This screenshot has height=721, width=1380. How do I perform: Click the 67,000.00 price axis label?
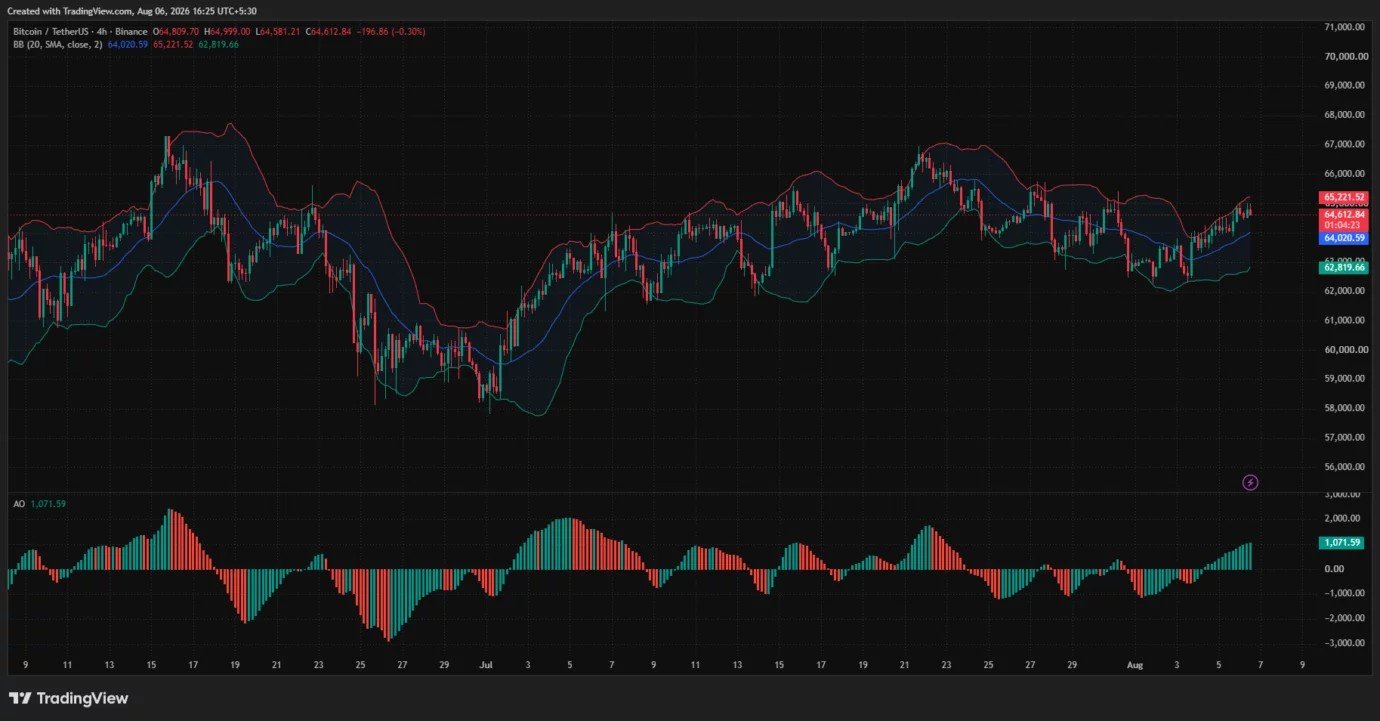1345,144
